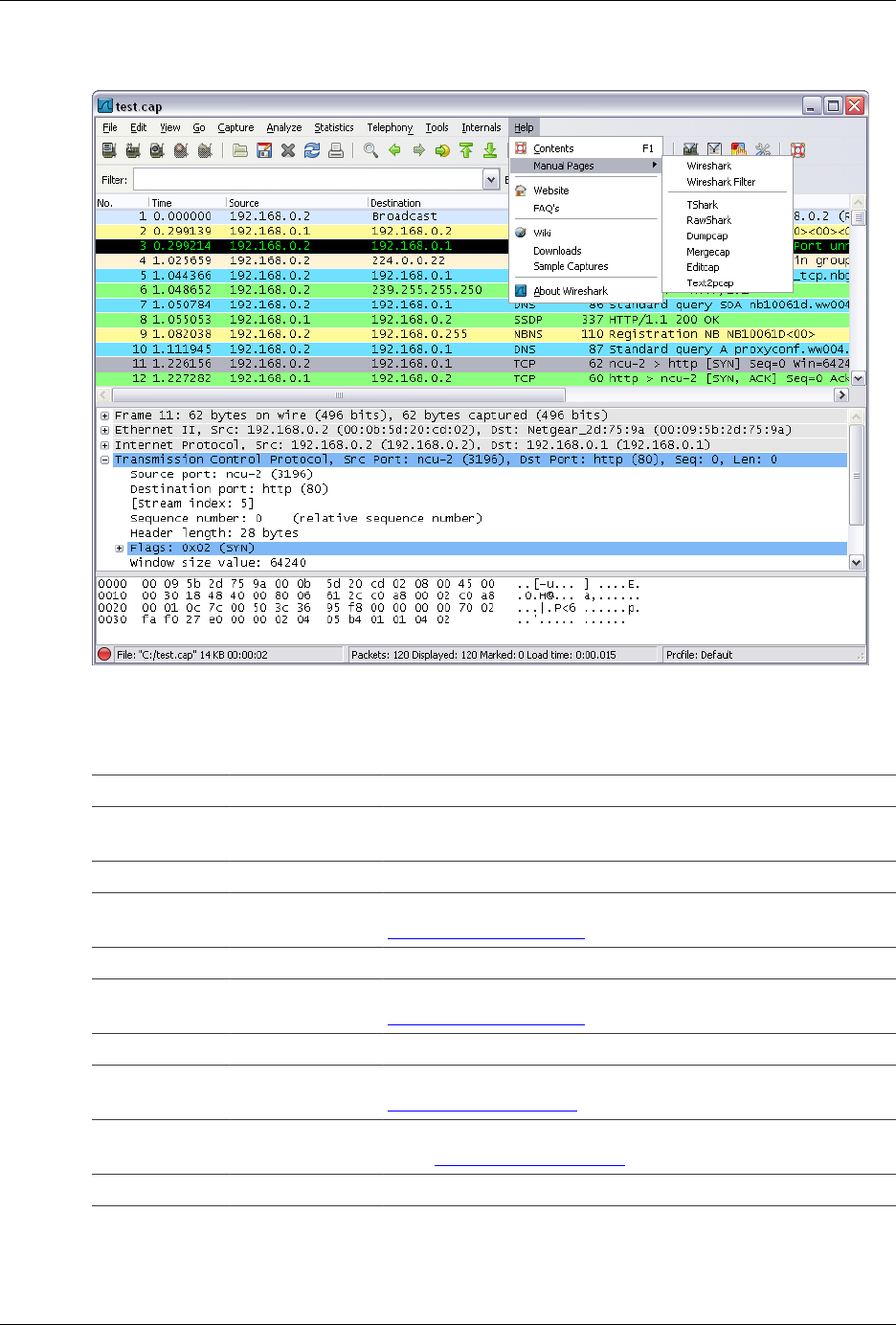Jump to the first packet icon

466,150
